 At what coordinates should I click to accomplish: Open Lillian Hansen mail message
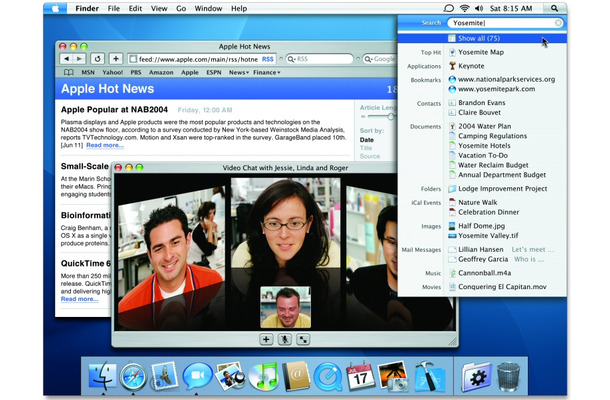480,249
